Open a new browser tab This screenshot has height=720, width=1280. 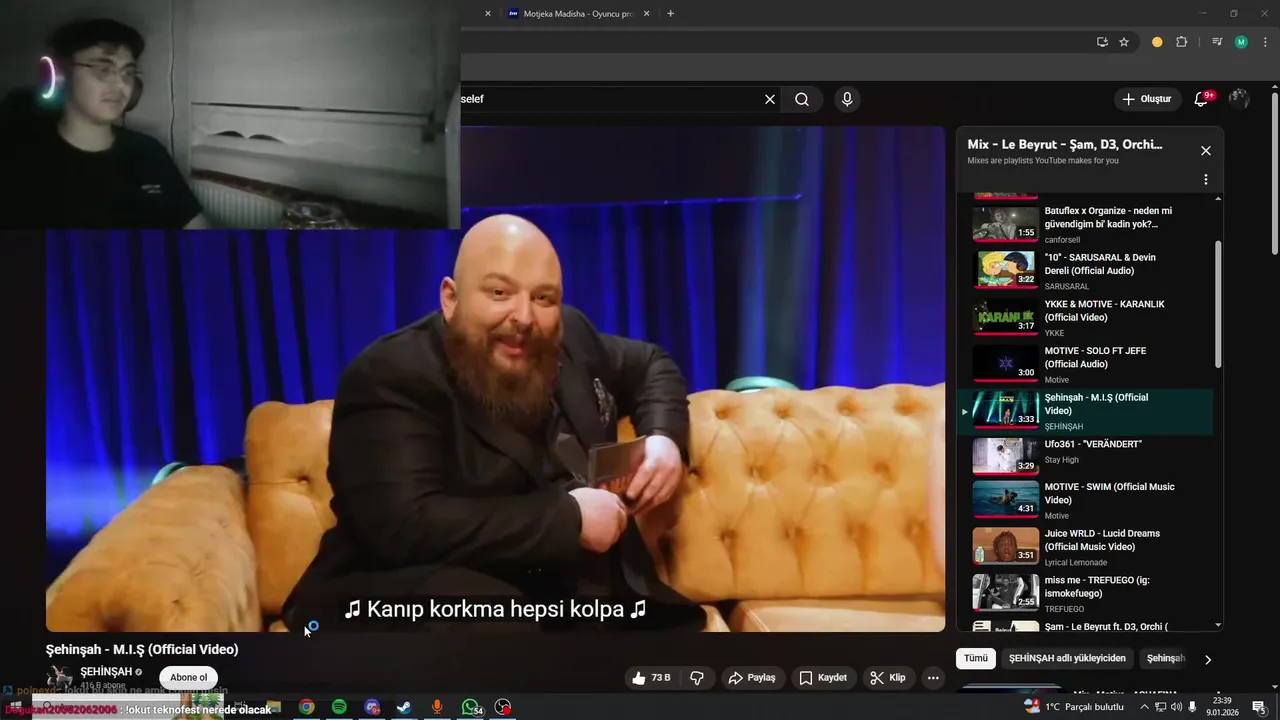tap(670, 13)
